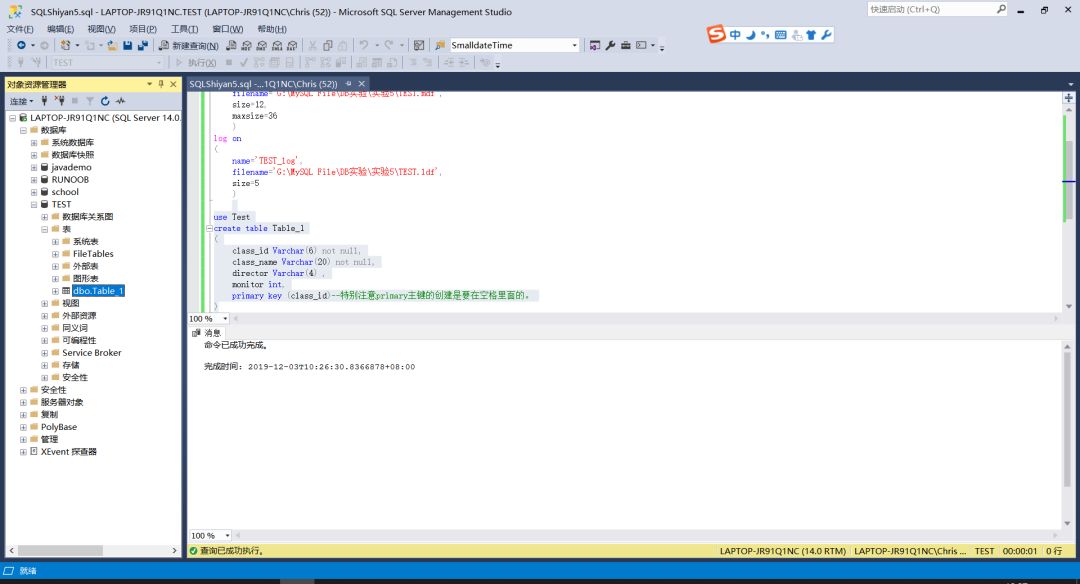The image size is (1080, 584).
Task: Click the Find in Files folder icon
Action: click(x=439, y=45)
